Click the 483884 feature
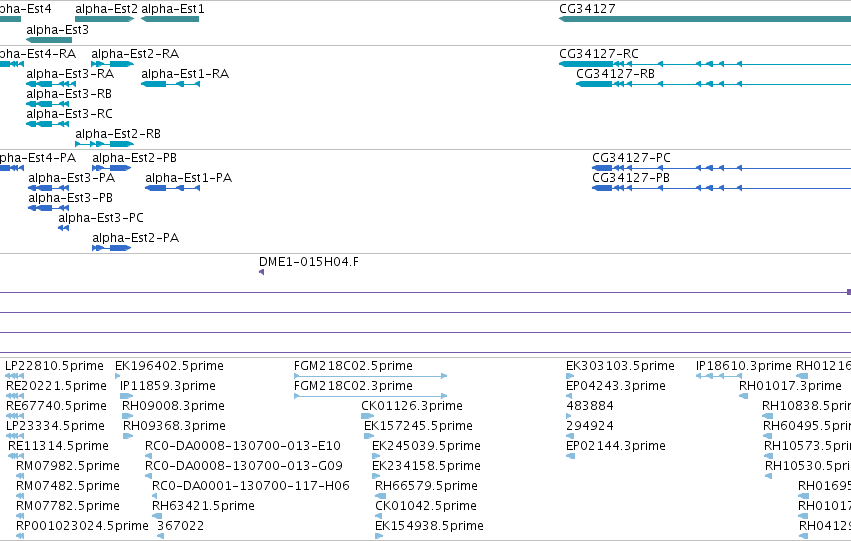 tap(569, 416)
